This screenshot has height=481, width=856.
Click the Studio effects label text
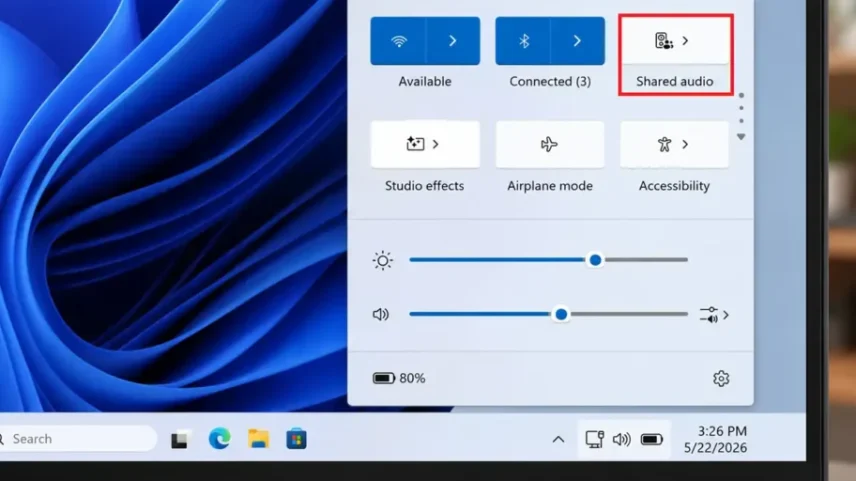coord(425,186)
